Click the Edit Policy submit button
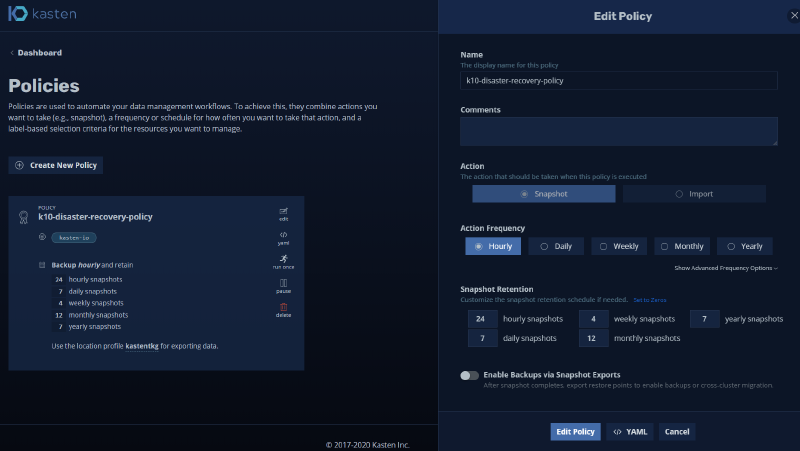This screenshot has height=451, width=800. (x=576, y=432)
